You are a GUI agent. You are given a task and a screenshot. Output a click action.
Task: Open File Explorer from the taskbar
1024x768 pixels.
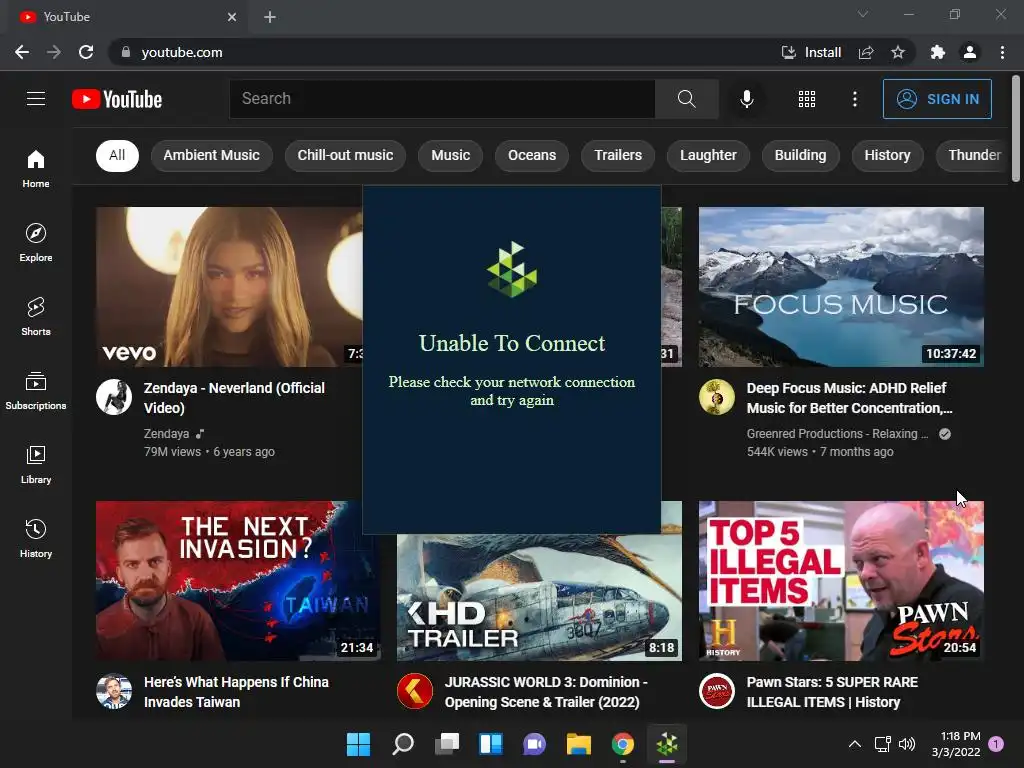coord(579,744)
